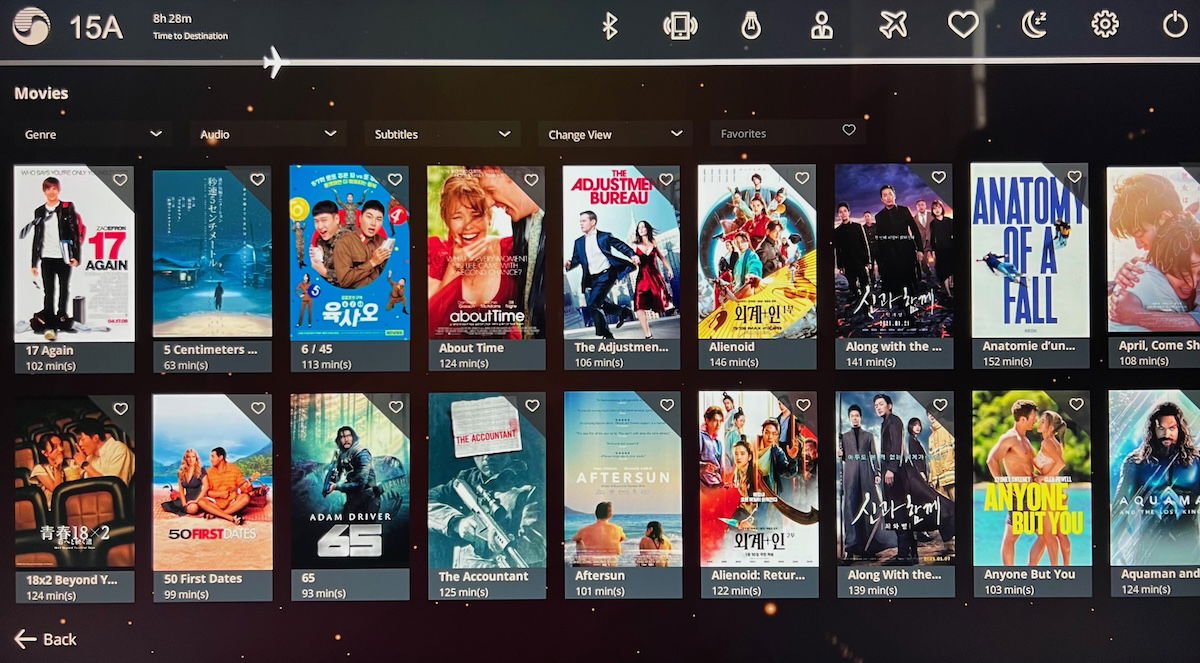This screenshot has width=1200, height=663.
Task: Open the airplane flight map icon
Action: tap(893, 25)
